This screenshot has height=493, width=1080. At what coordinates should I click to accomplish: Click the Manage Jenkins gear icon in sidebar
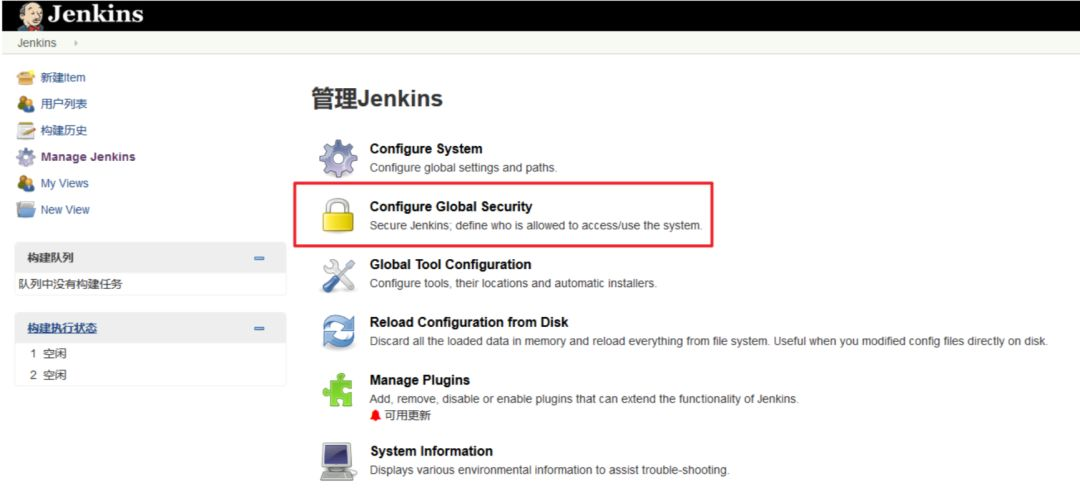[x=25, y=157]
